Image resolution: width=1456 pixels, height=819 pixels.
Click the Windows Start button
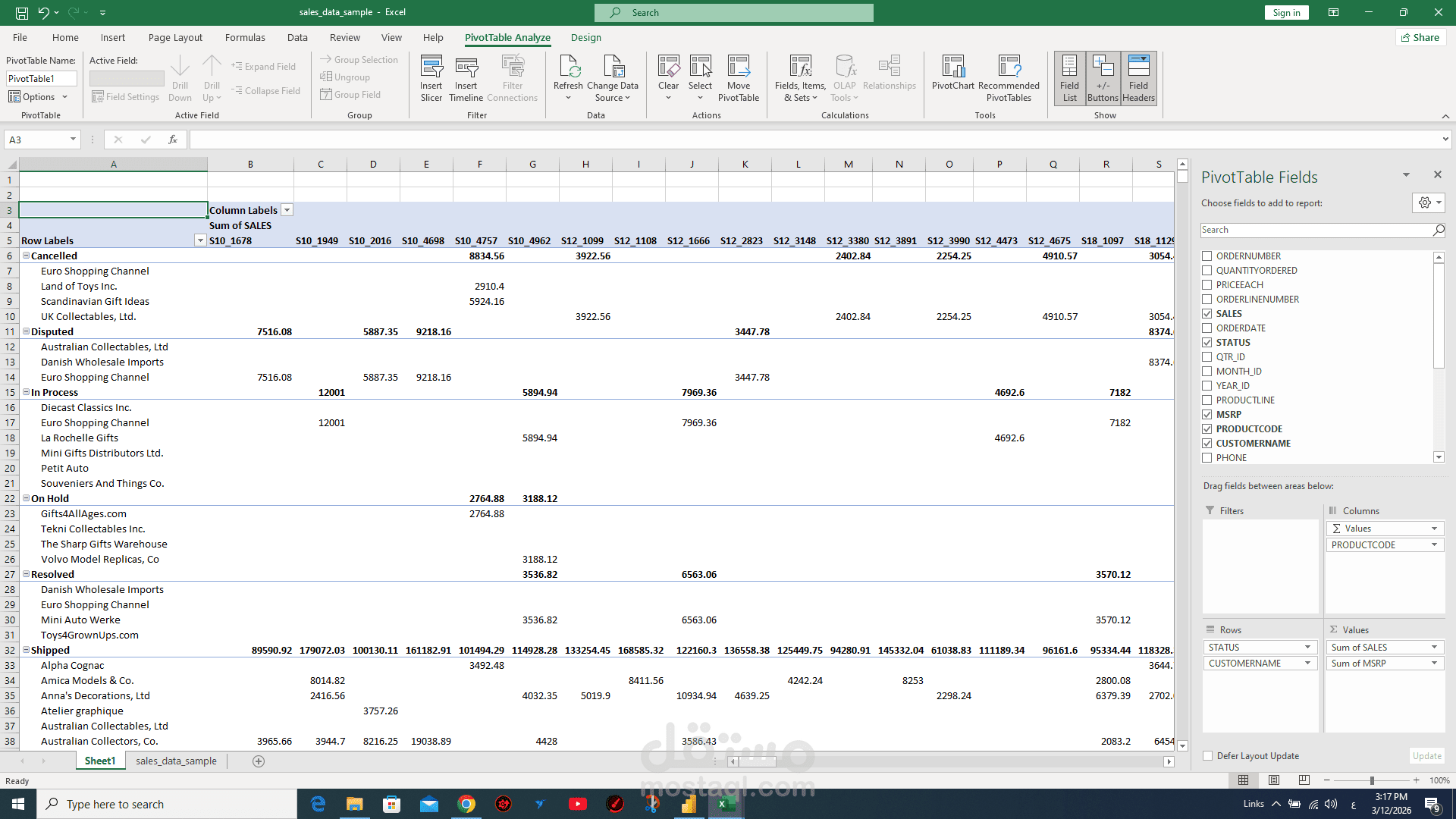point(18,804)
